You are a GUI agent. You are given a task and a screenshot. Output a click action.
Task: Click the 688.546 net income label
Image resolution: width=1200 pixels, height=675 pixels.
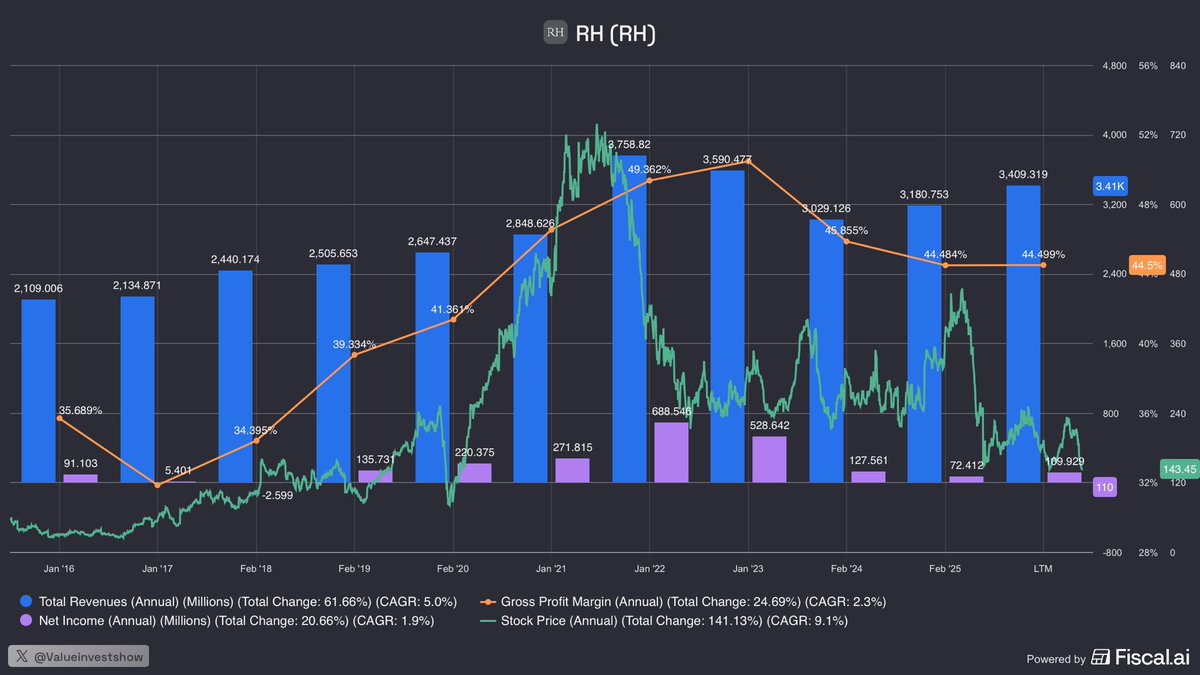[x=671, y=411]
